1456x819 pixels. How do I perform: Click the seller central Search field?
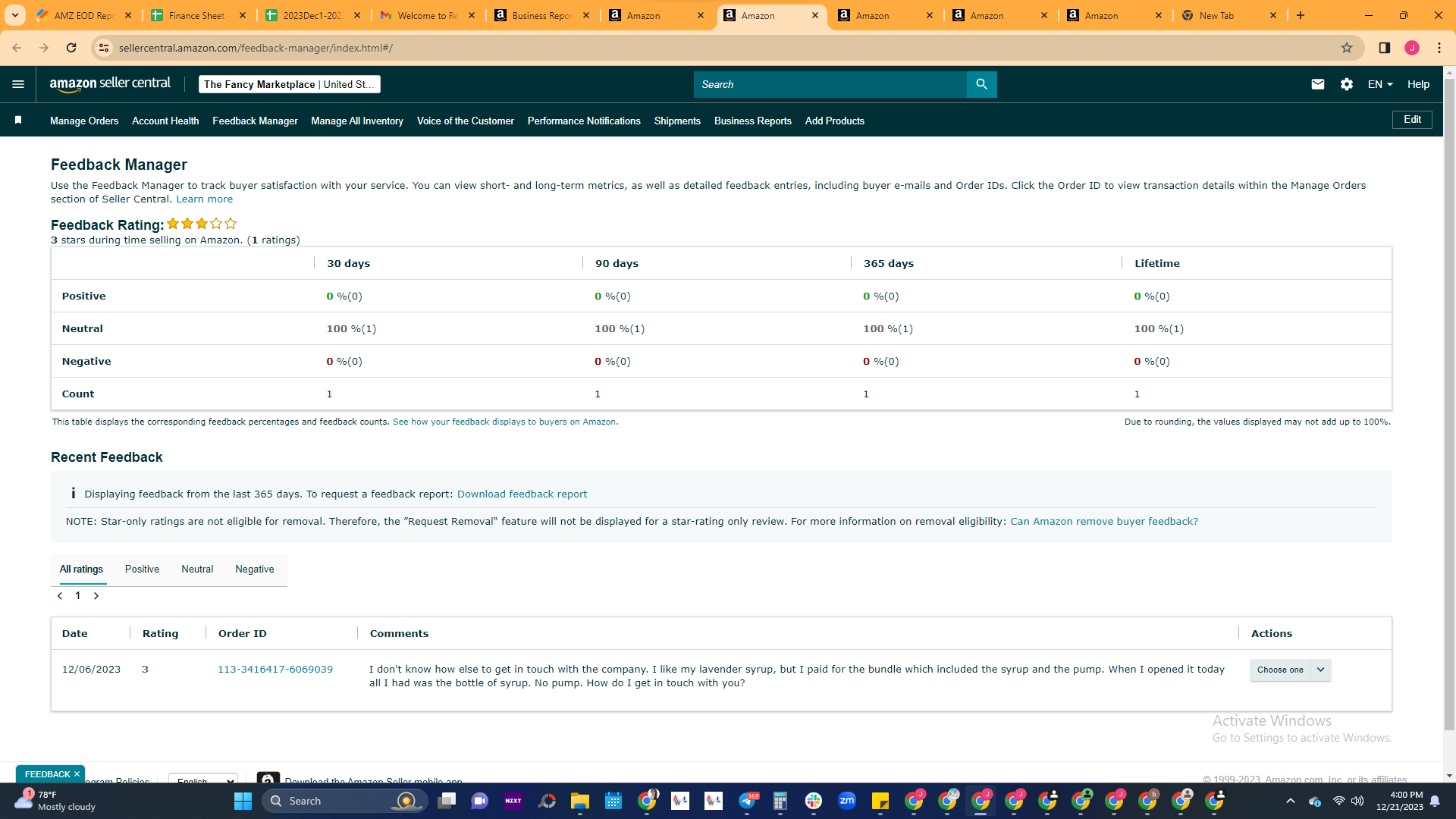point(830,84)
